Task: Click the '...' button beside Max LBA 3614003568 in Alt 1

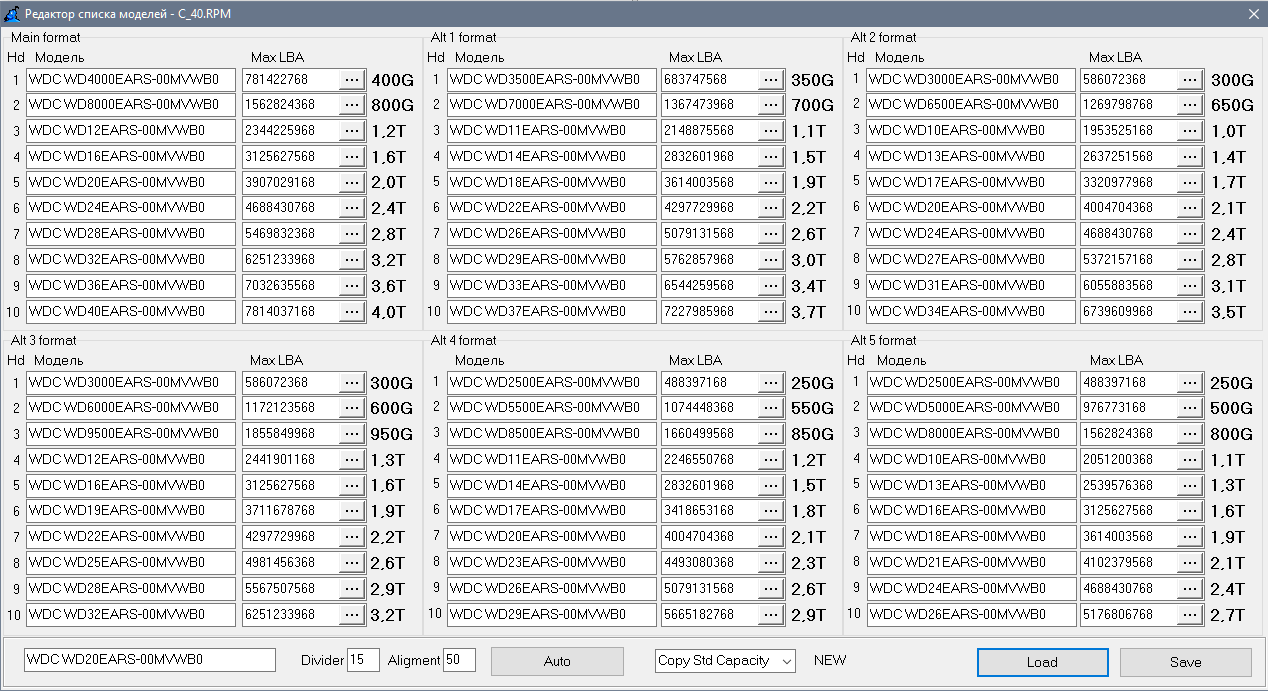Action: (772, 182)
